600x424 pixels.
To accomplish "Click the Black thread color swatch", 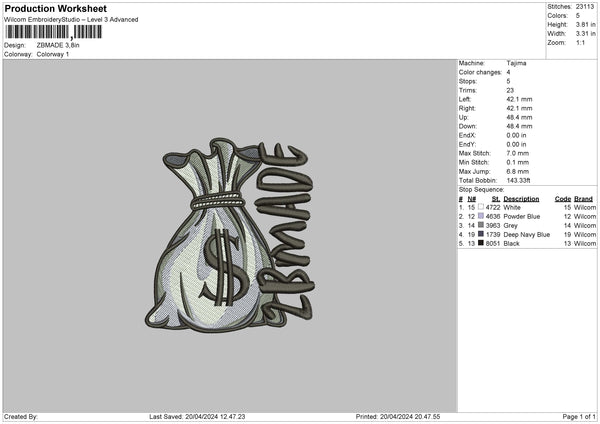I will tap(481, 243).
